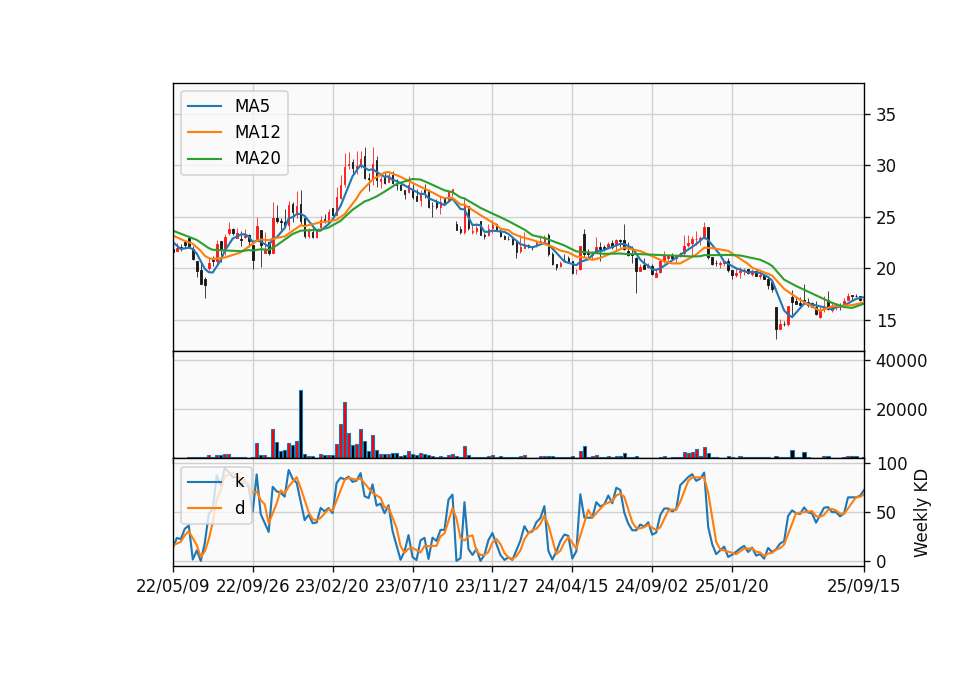Click the price axis label 20
Viewport: 960px width, 690px height.
click(886, 269)
